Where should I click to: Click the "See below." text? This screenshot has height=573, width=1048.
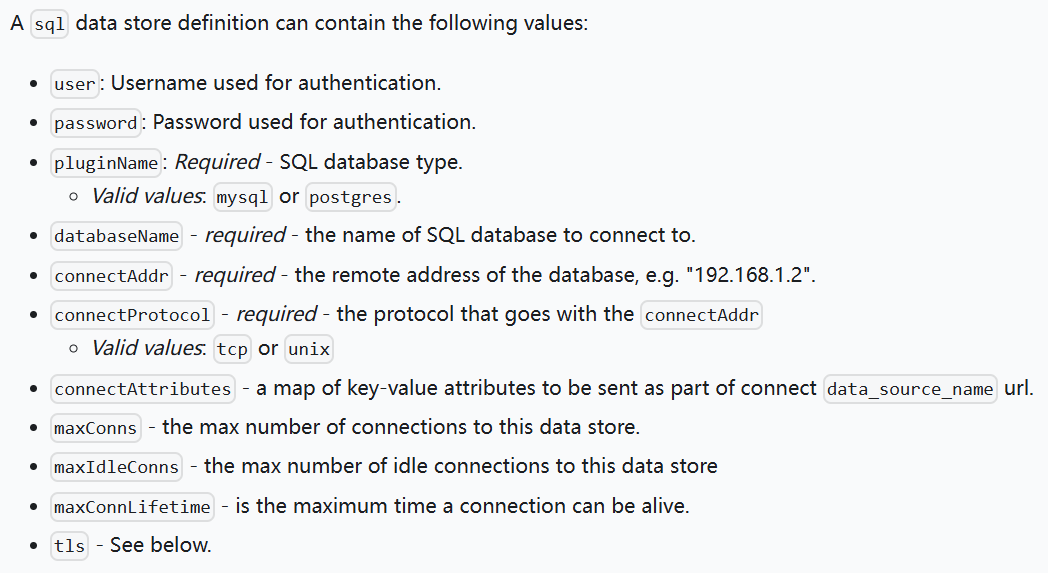click(x=160, y=546)
